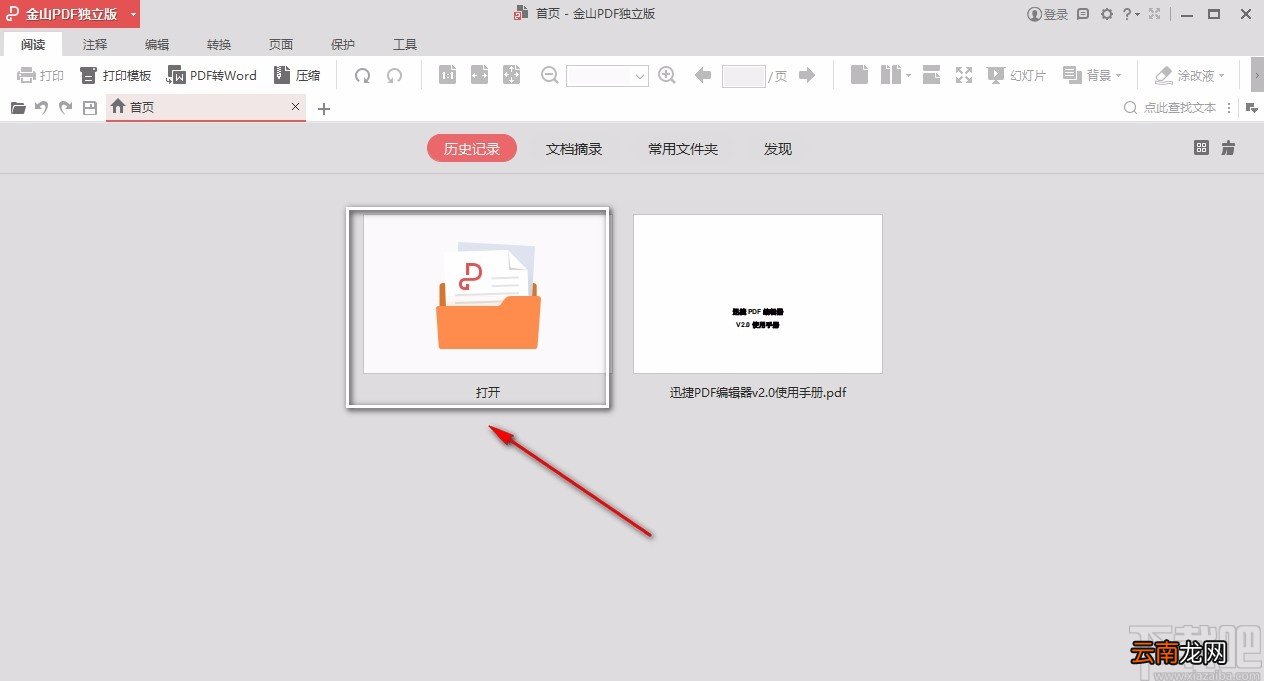Enter full-screen view from the toolbar
The height and width of the screenshot is (681, 1264).
tap(964, 75)
